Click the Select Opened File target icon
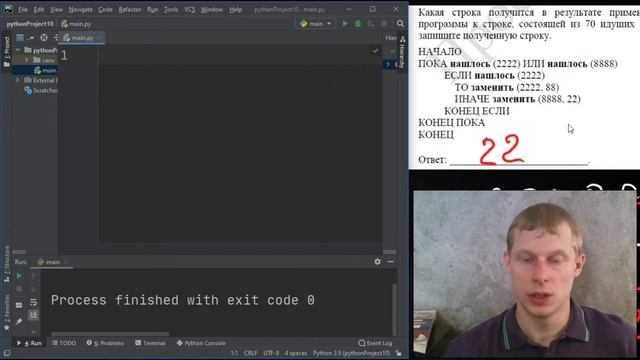 tap(44, 38)
